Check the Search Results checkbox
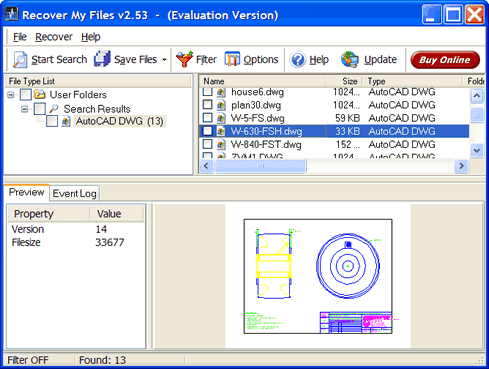The image size is (489, 369). 40,109
